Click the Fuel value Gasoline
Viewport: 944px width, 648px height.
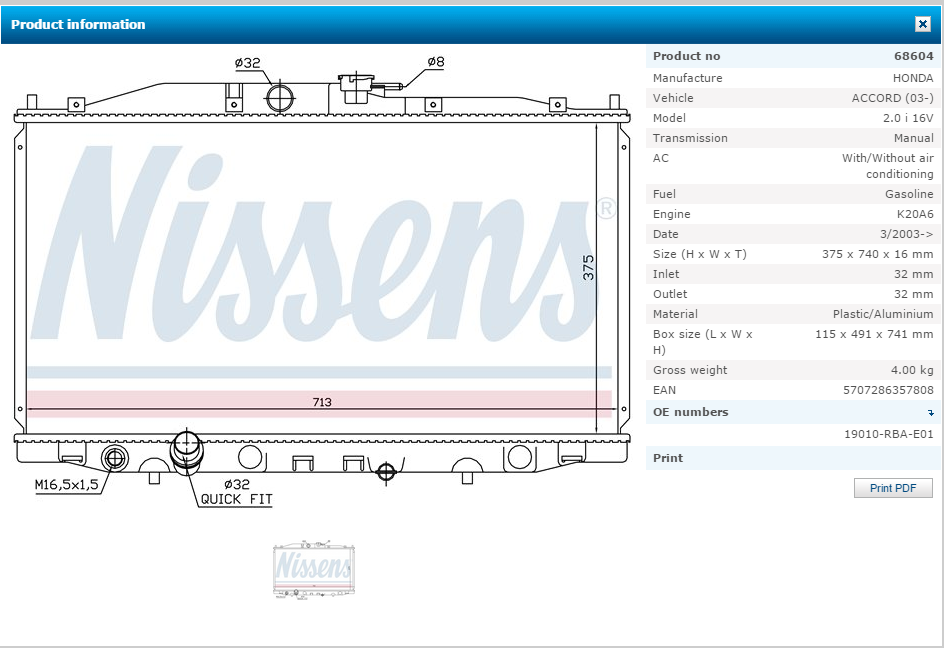[909, 194]
